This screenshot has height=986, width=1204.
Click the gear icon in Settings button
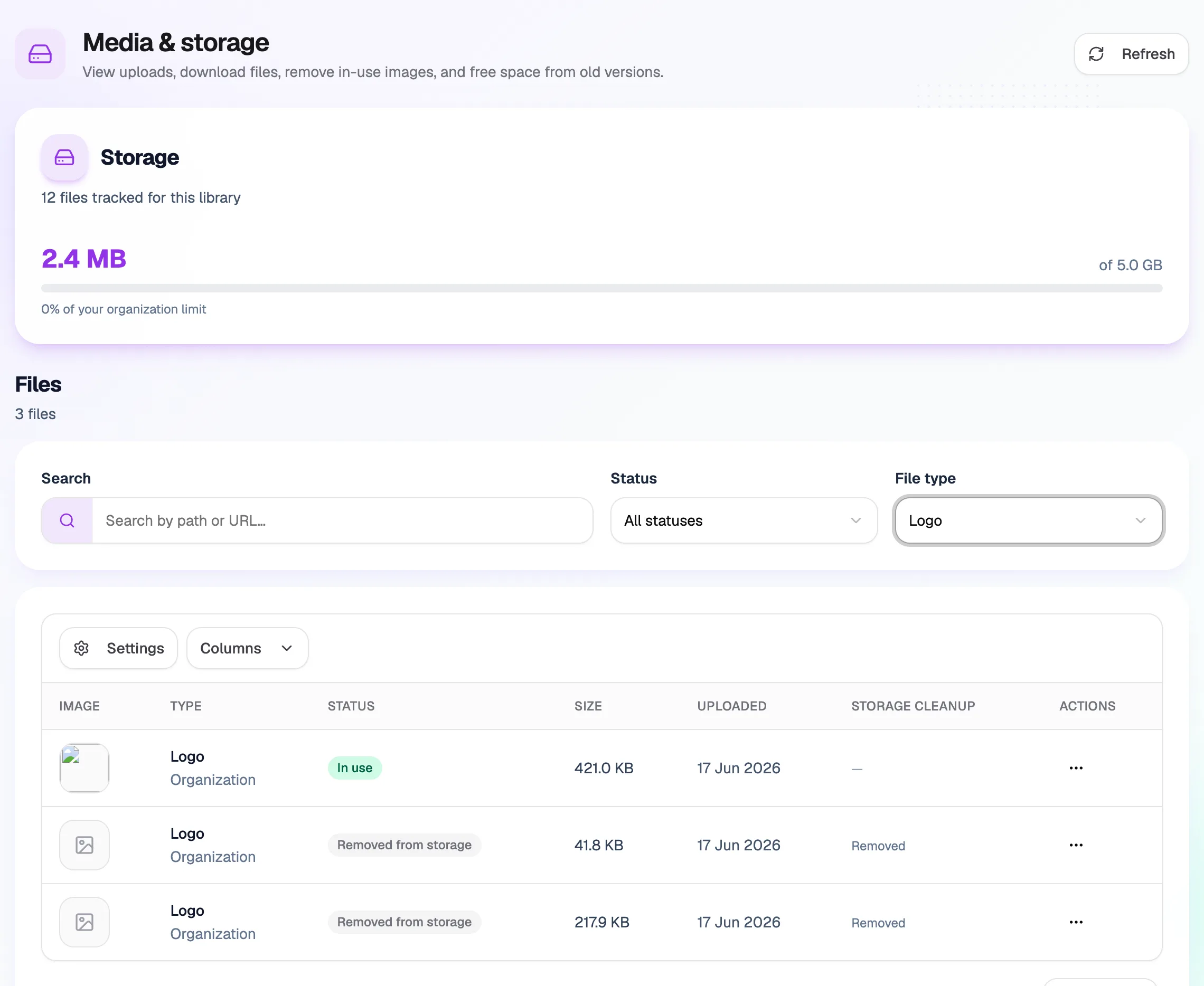coord(81,648)
